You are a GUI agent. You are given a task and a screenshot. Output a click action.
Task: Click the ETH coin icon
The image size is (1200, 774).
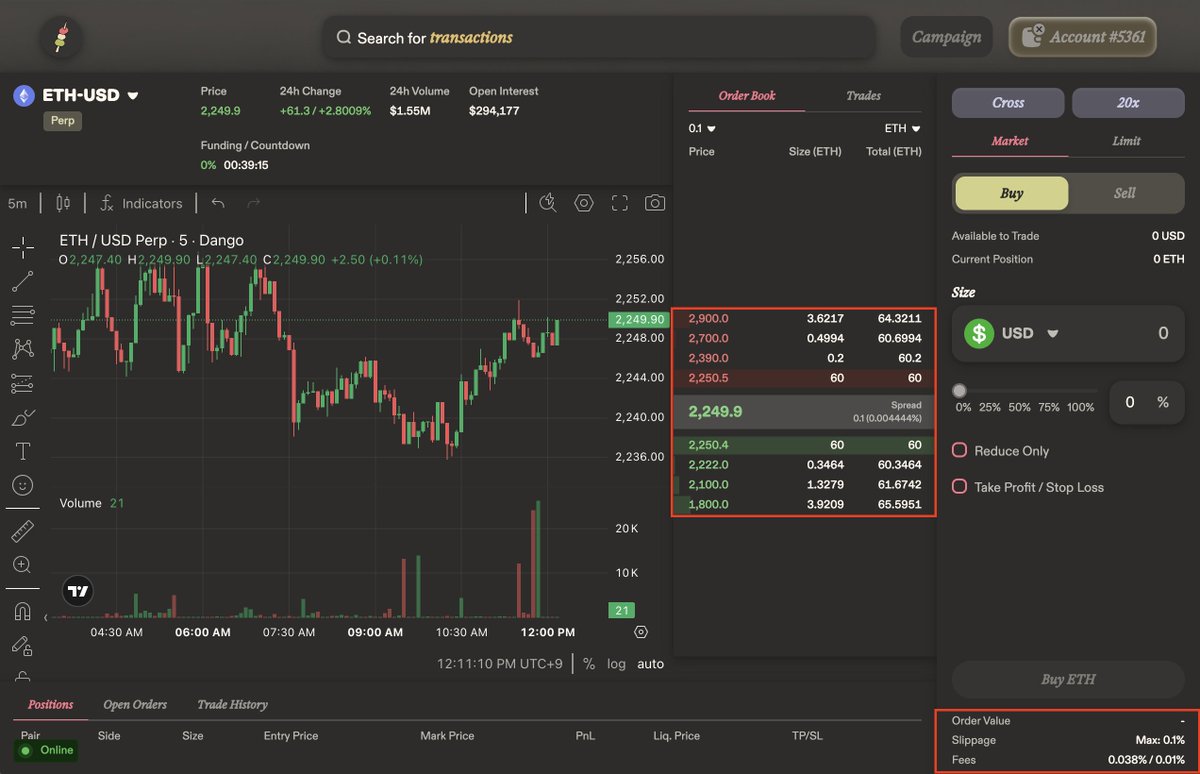click(23, 96)
